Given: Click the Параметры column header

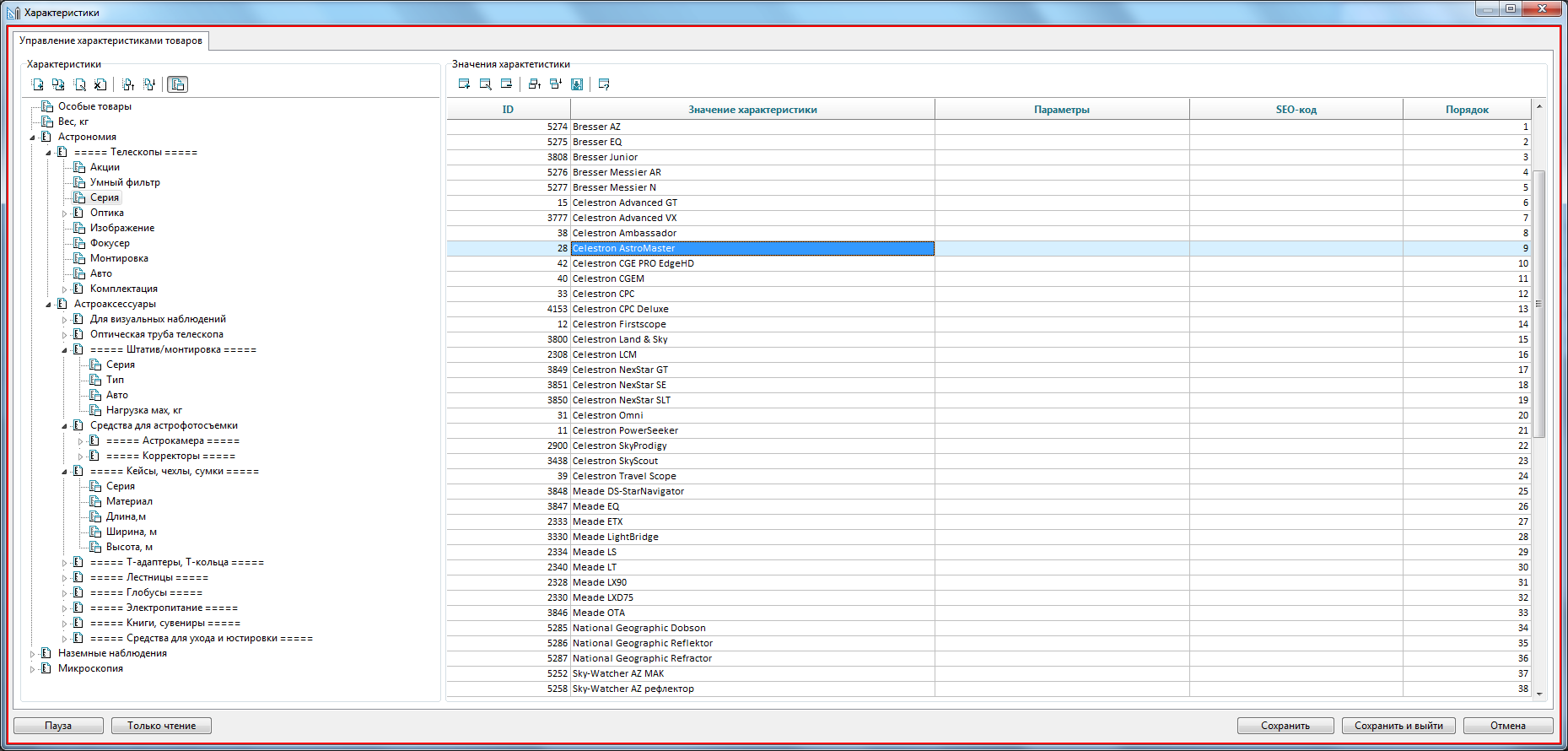Looking at the screenshot, I should pos(1062,110).
